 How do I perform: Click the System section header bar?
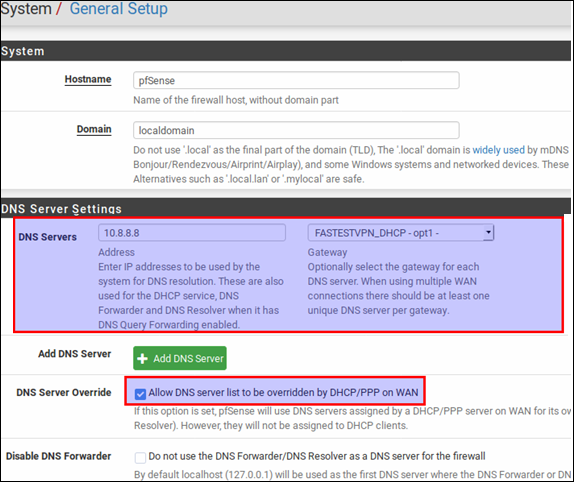point(286,51)
